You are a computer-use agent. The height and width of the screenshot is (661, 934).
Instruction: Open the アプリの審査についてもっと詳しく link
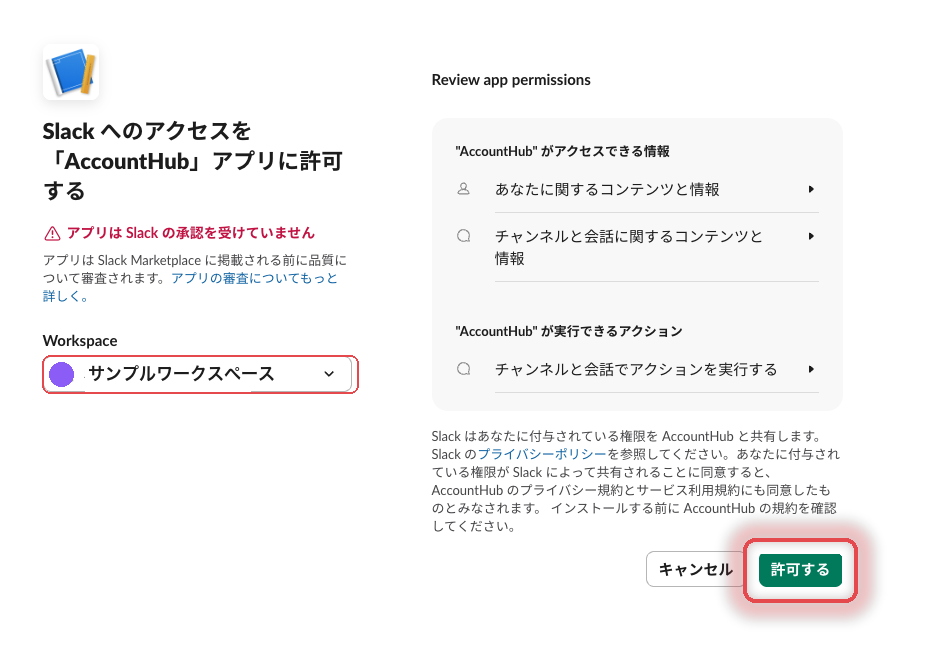pos(190,287)
